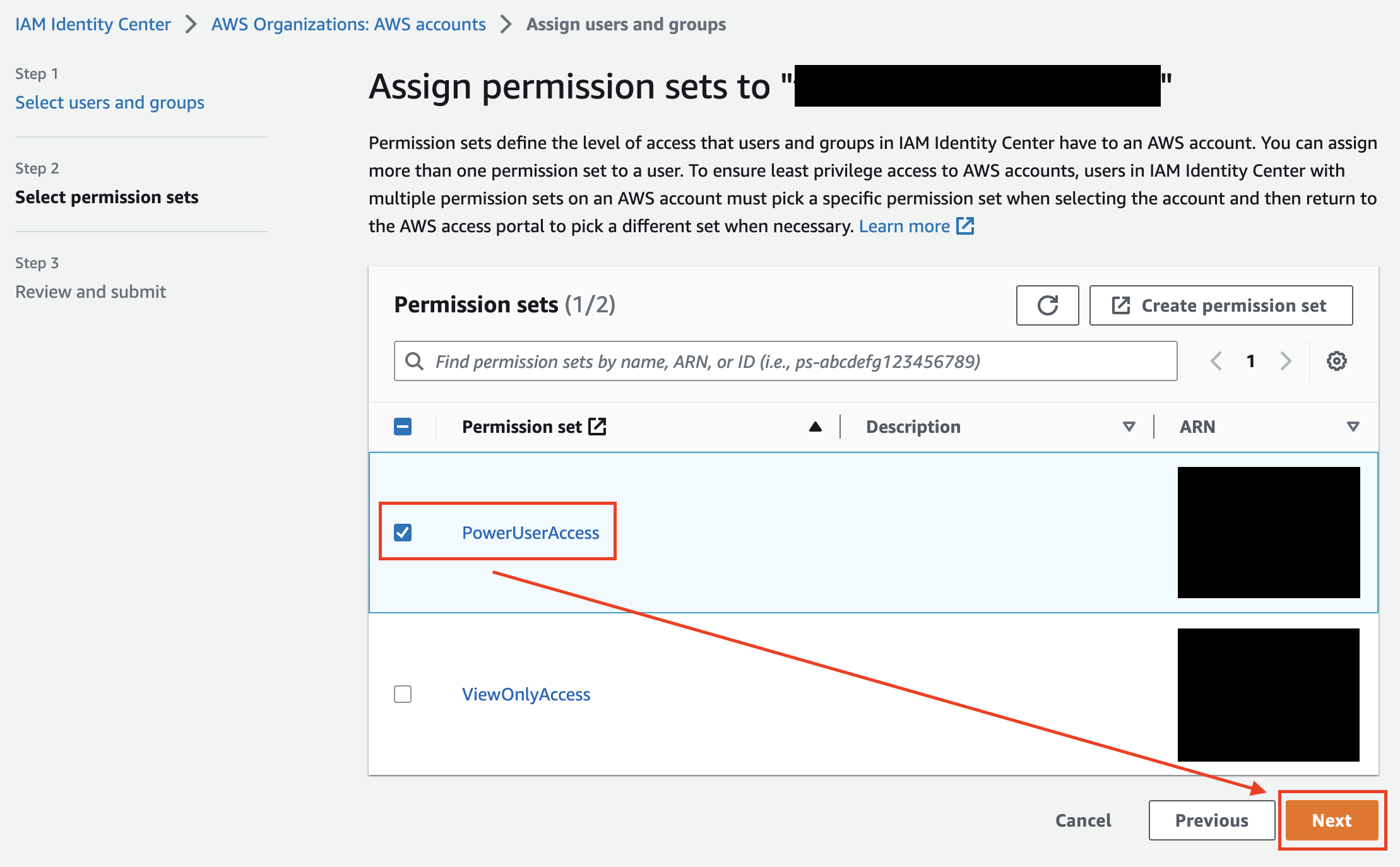Viewport: 1400px width, 867px height.
Task: Click the Create permission set button
Action: pos(1221,305)
